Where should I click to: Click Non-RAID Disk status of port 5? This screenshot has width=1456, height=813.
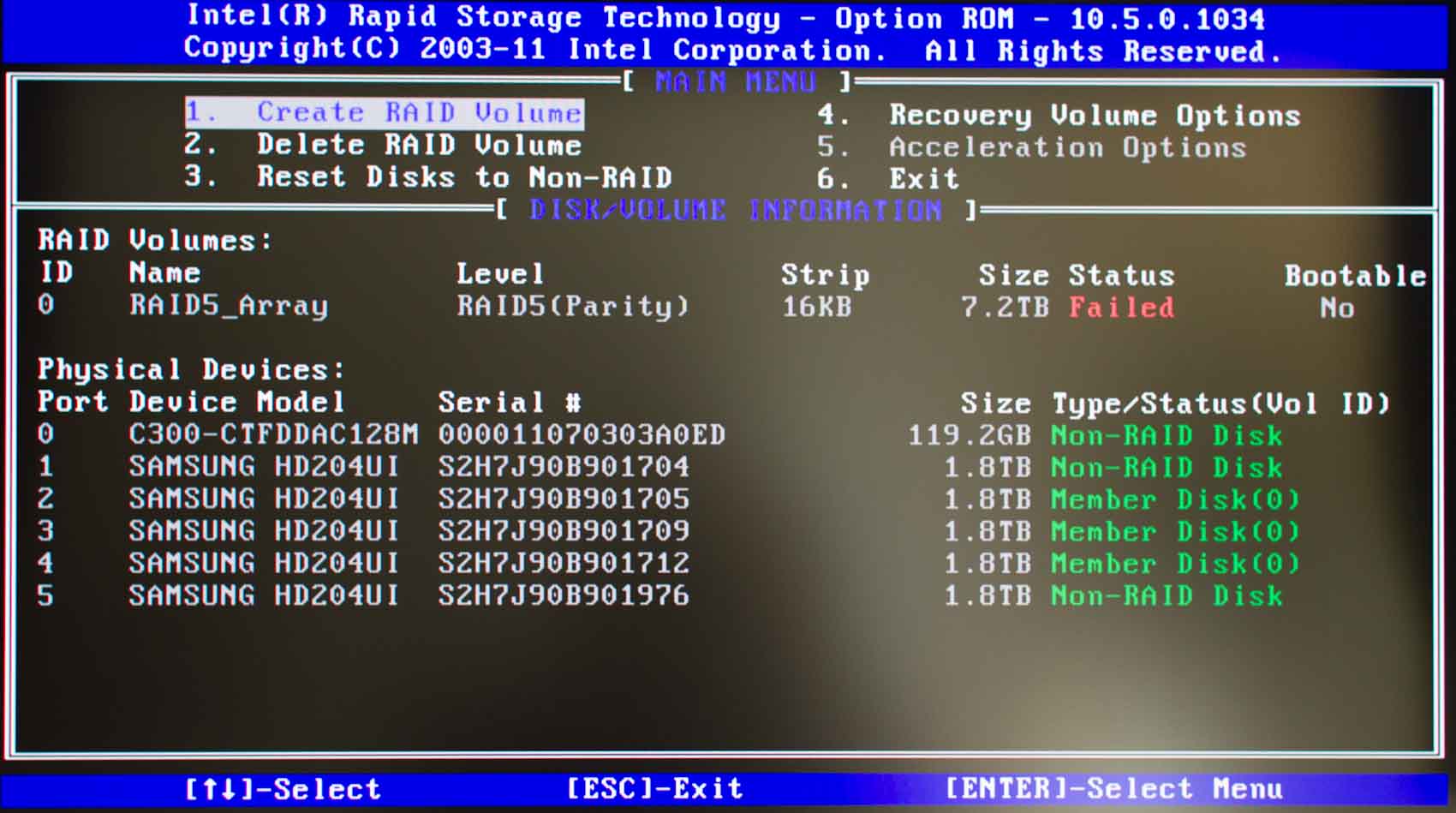pos(1167,596)
